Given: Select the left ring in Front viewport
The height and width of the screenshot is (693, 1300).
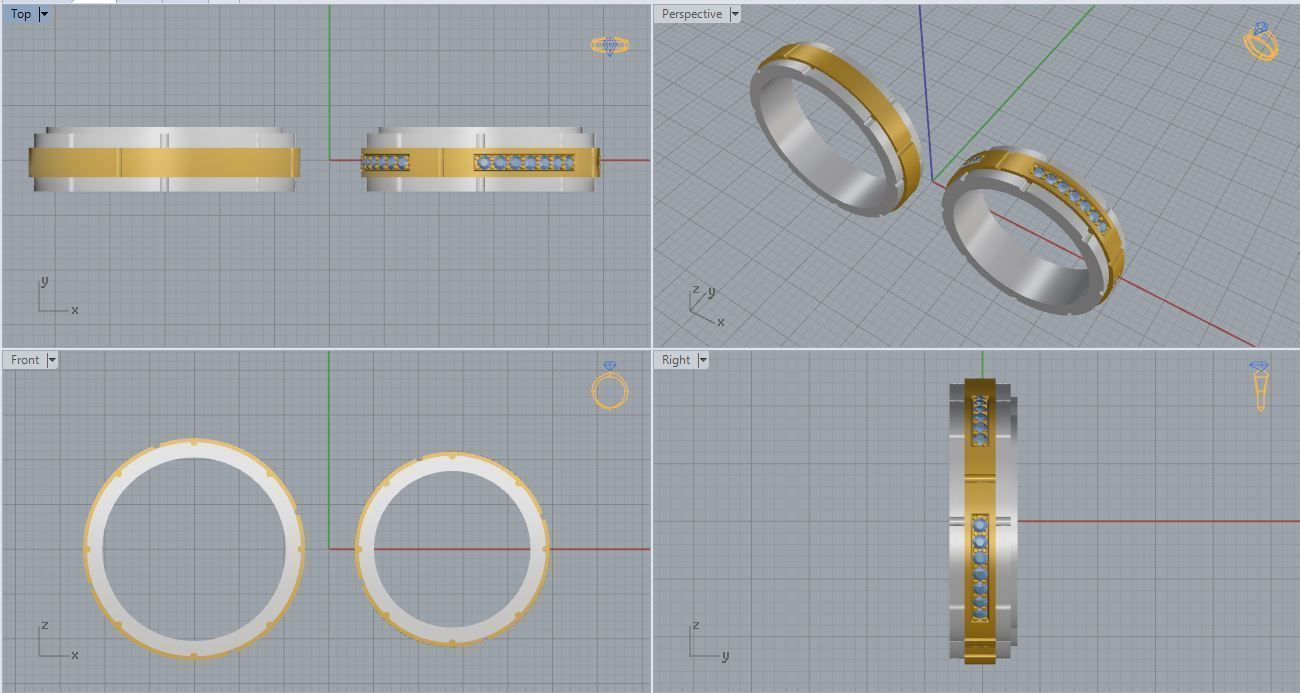Looking at the screenshot, I should 193,549.
